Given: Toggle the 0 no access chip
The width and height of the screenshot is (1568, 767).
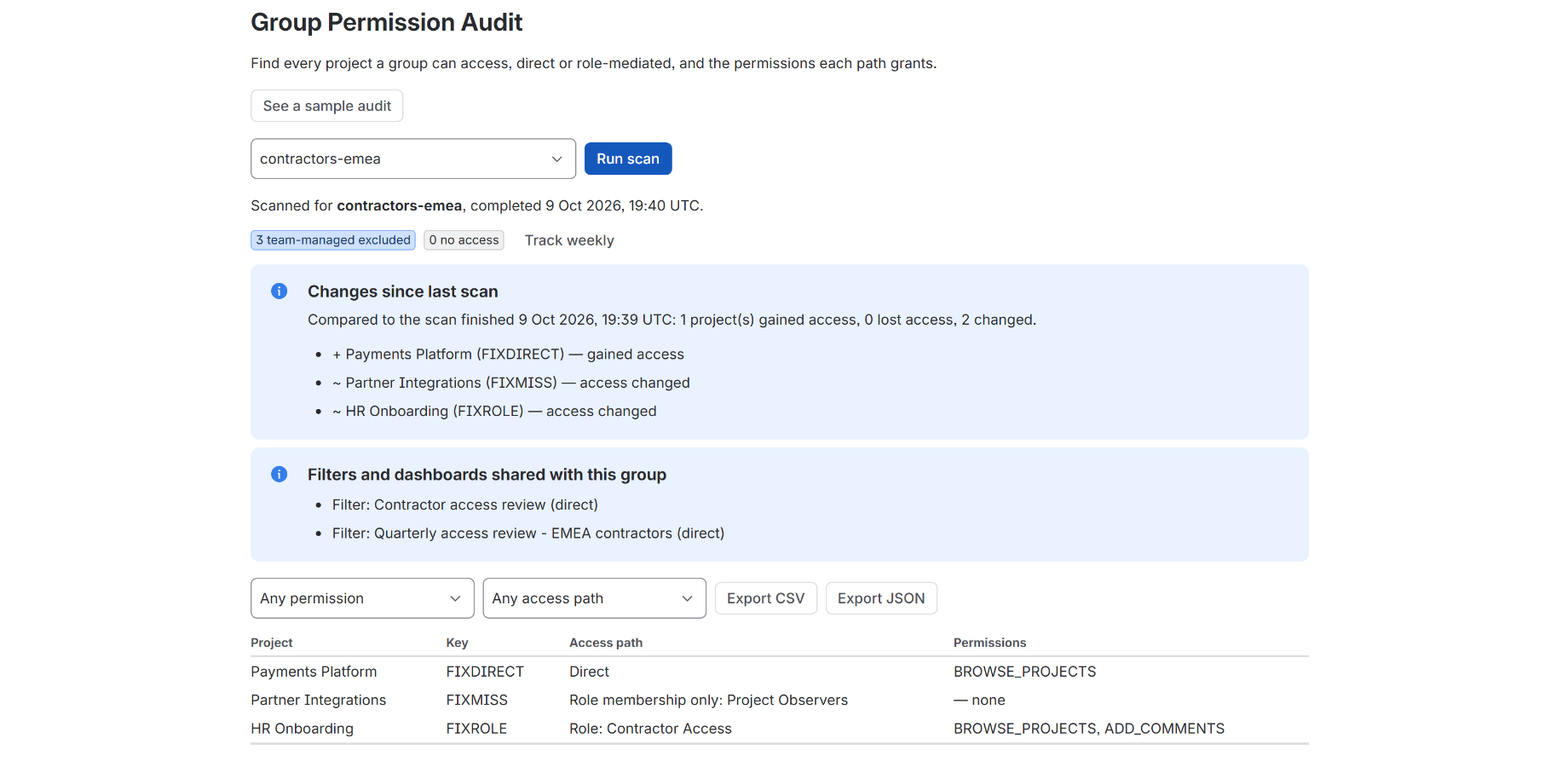Looking at the screenshot, I should click(464, 240).
